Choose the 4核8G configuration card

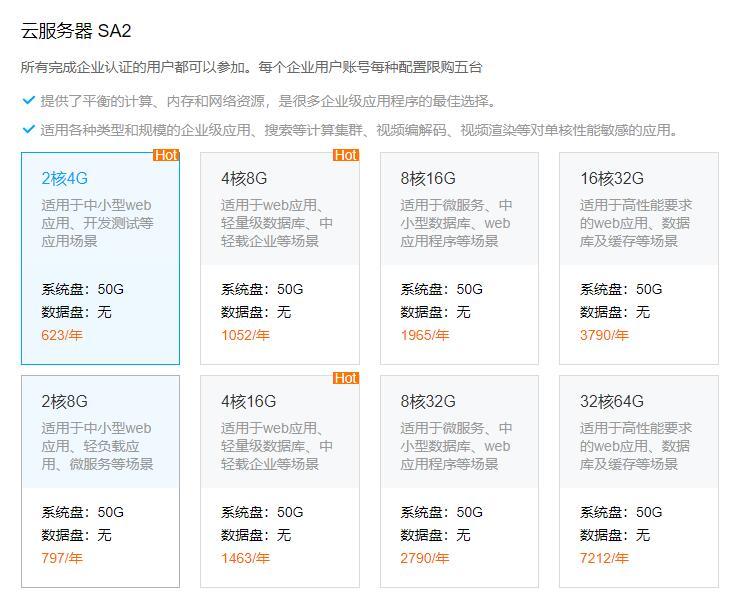point(279,258)
